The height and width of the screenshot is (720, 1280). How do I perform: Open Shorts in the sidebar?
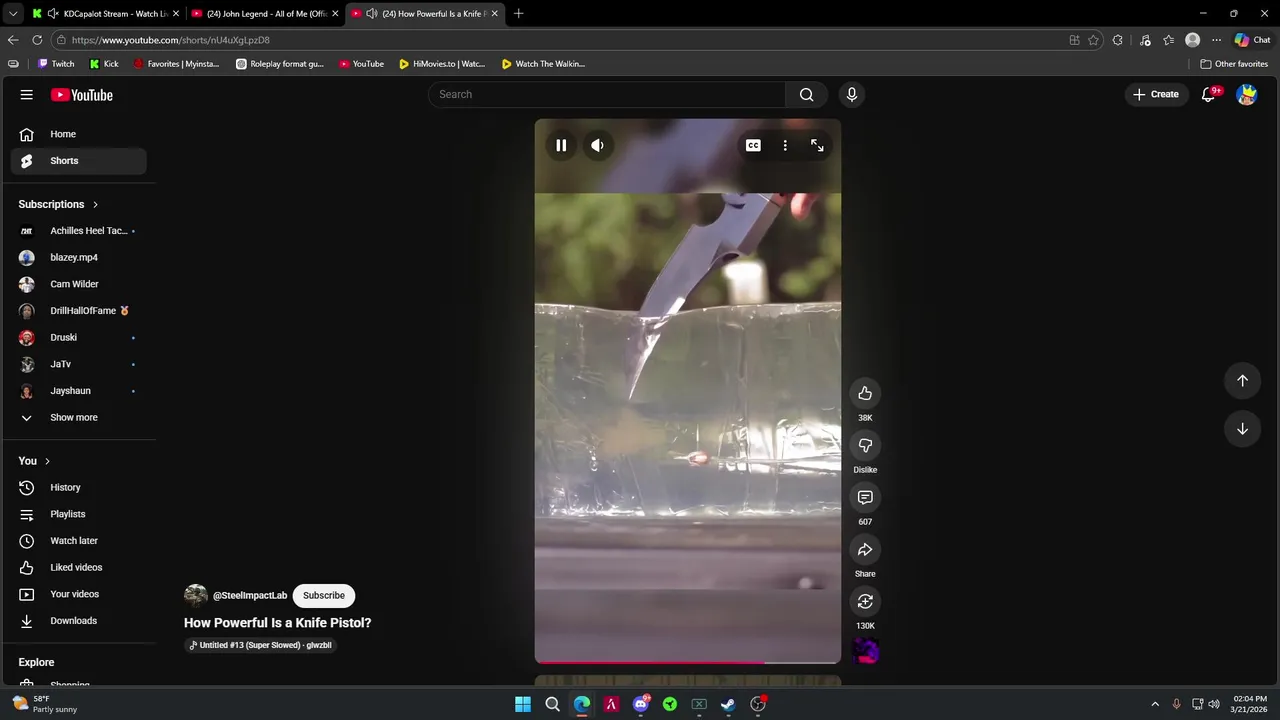tap(78, 161)
